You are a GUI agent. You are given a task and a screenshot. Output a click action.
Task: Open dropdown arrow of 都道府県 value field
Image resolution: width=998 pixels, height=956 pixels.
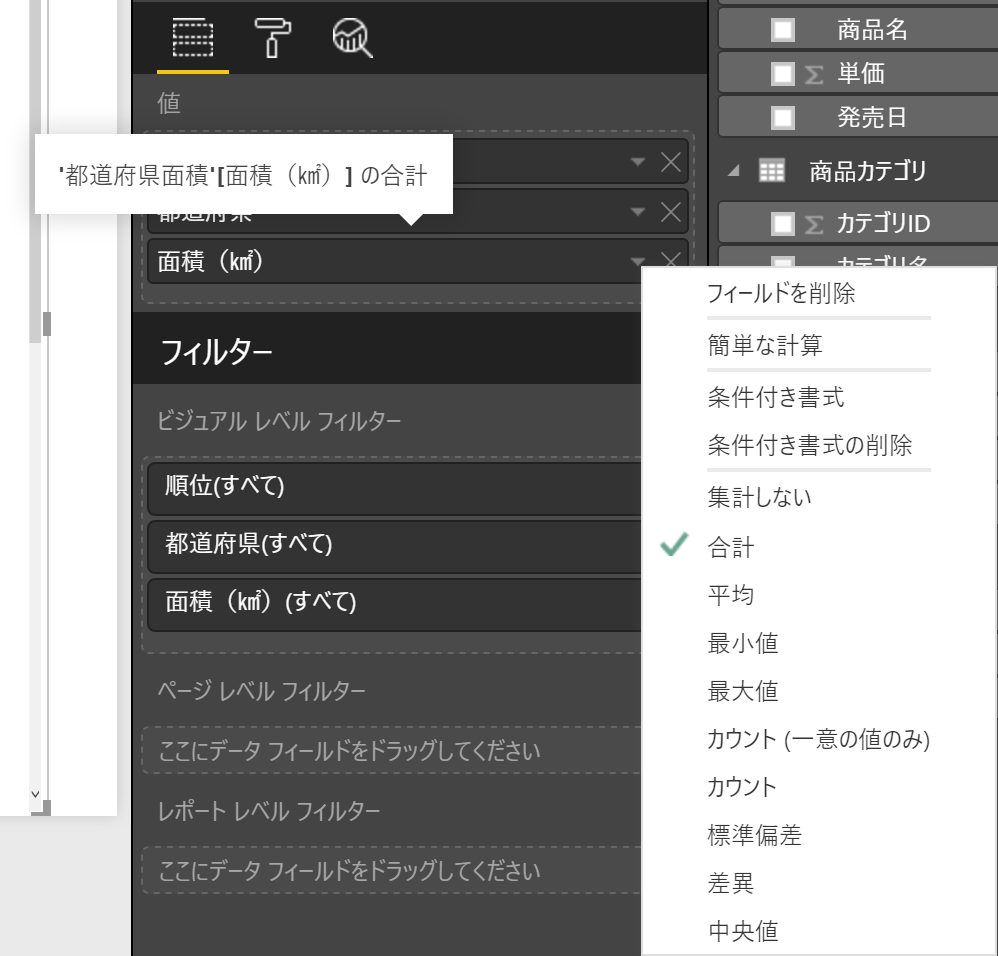click(638, 211)
